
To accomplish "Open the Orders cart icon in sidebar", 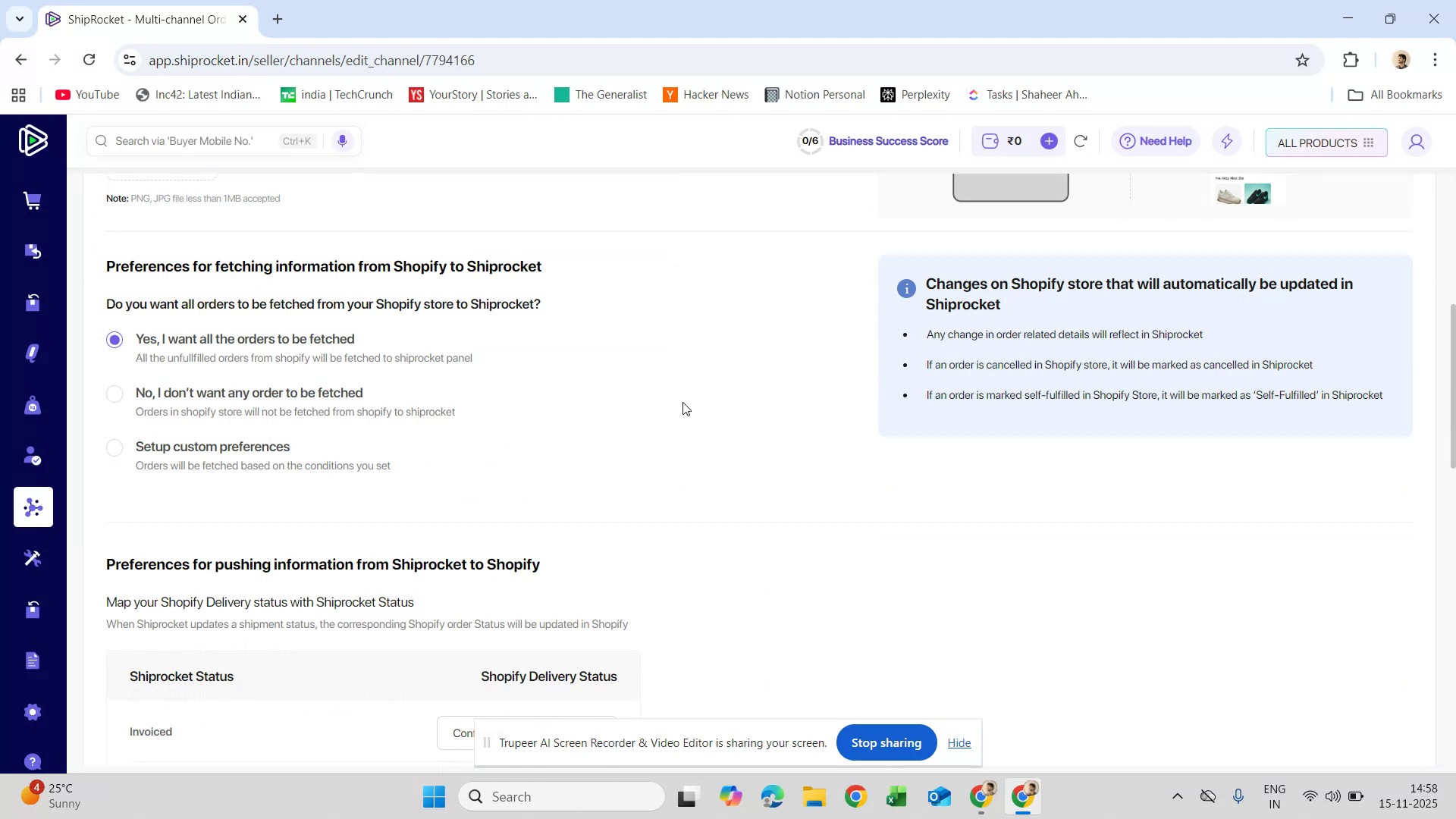I will tap(33, 200).
